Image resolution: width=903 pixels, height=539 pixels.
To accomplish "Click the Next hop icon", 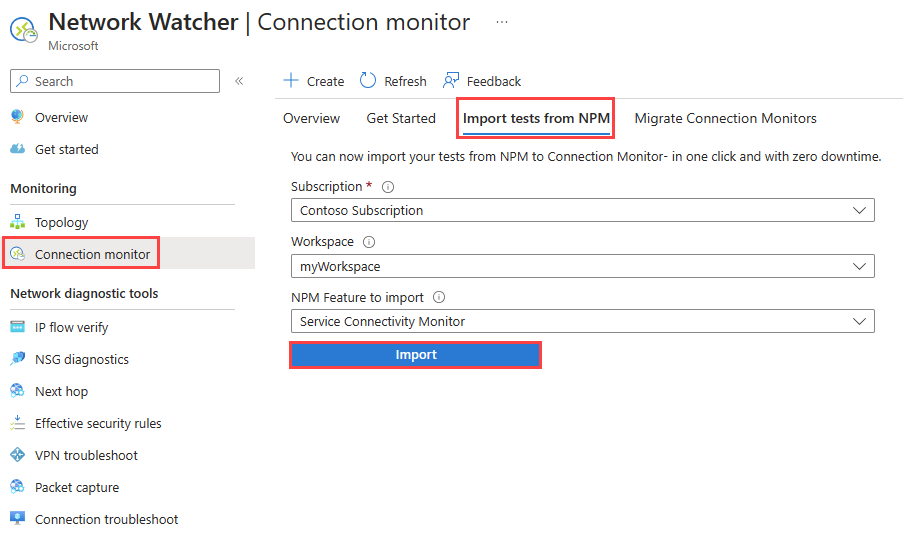I will point(17,391).
